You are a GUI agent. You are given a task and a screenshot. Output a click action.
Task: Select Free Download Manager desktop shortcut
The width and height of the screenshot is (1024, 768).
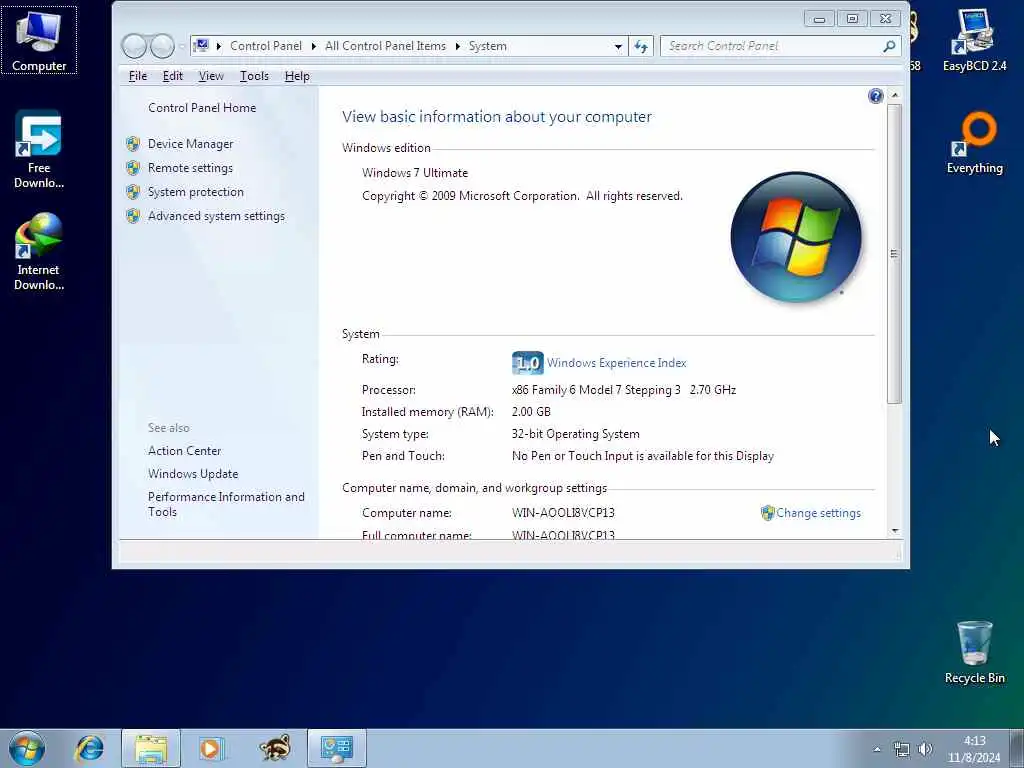pos(39,150)
